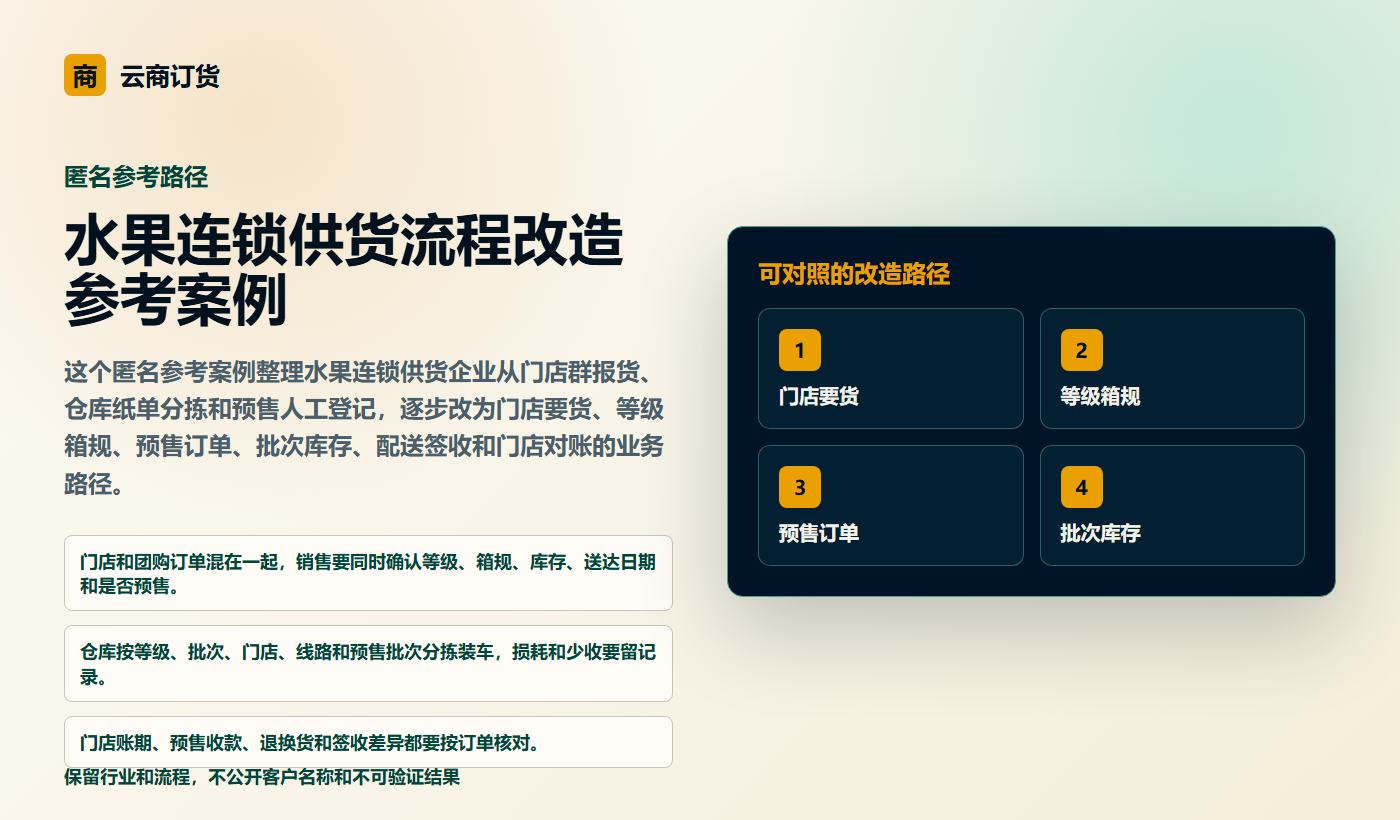The height and width of the screenshot is (820, 1400).
Task: Click the number 2 step badge
Action: coord(1082,350)
